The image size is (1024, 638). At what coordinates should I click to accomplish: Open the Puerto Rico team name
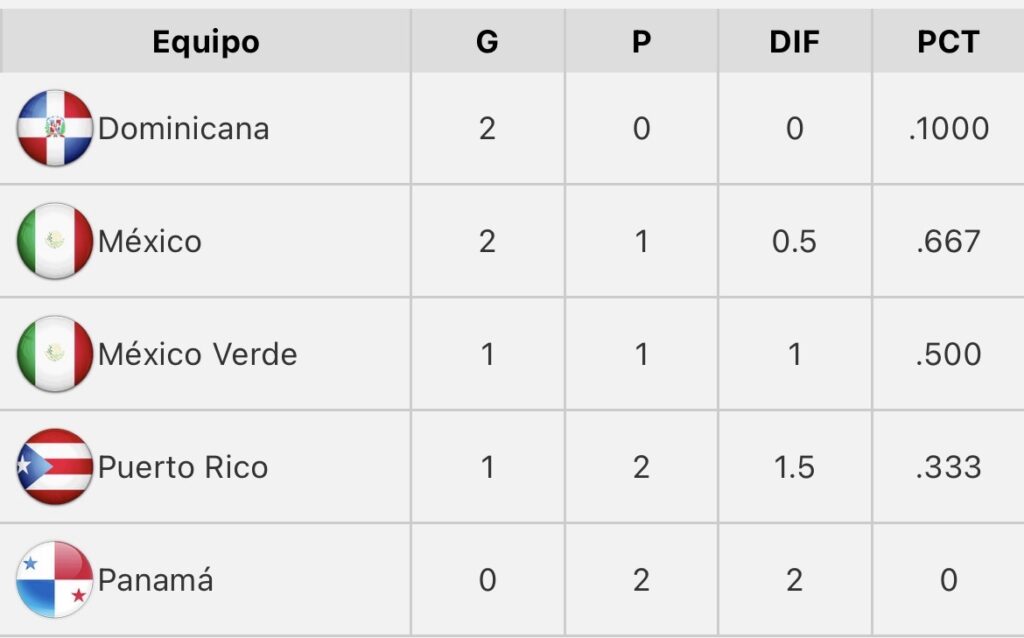point(183,467)
